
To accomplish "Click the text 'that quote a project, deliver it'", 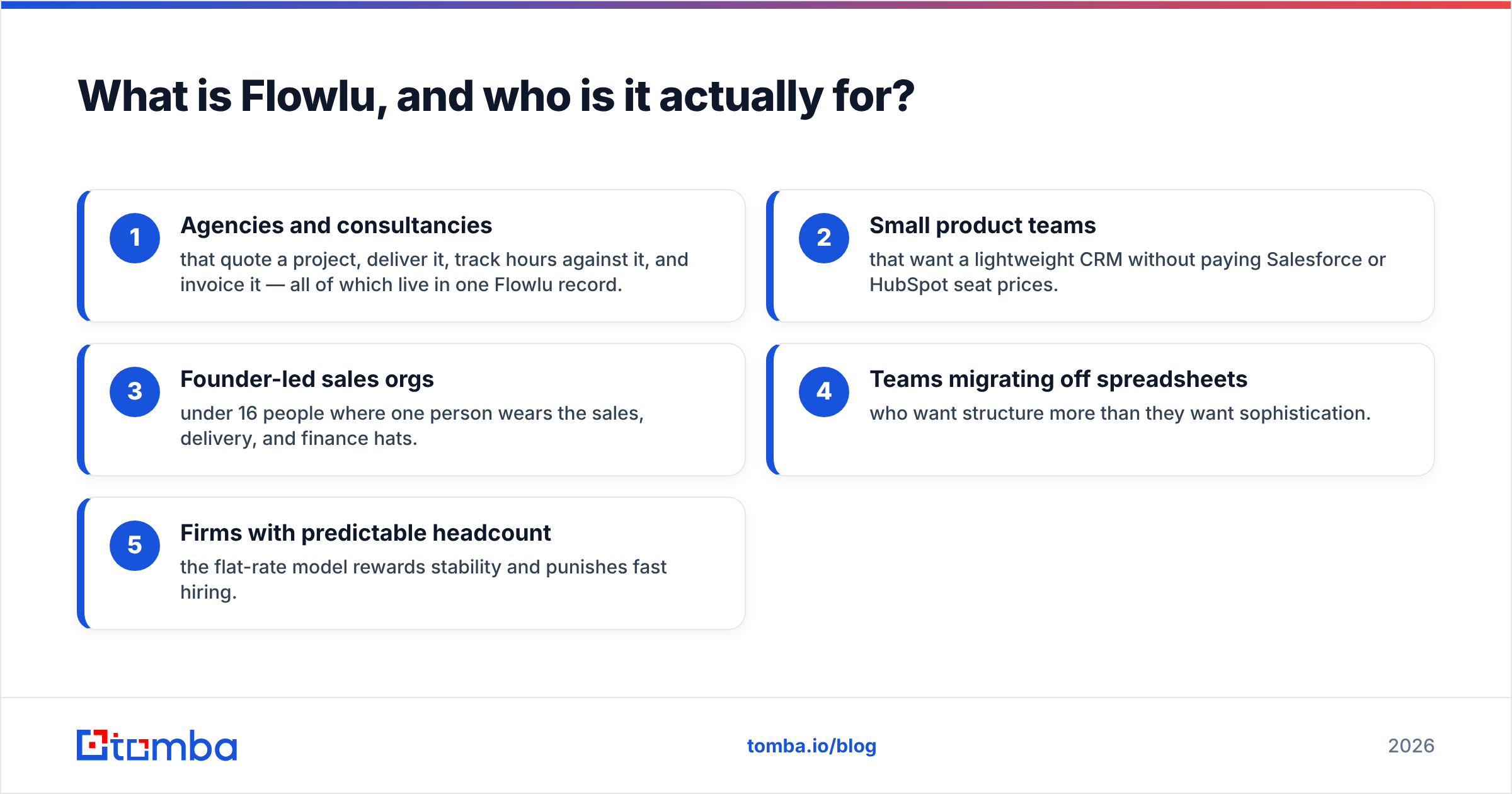I will coord(314,260).
